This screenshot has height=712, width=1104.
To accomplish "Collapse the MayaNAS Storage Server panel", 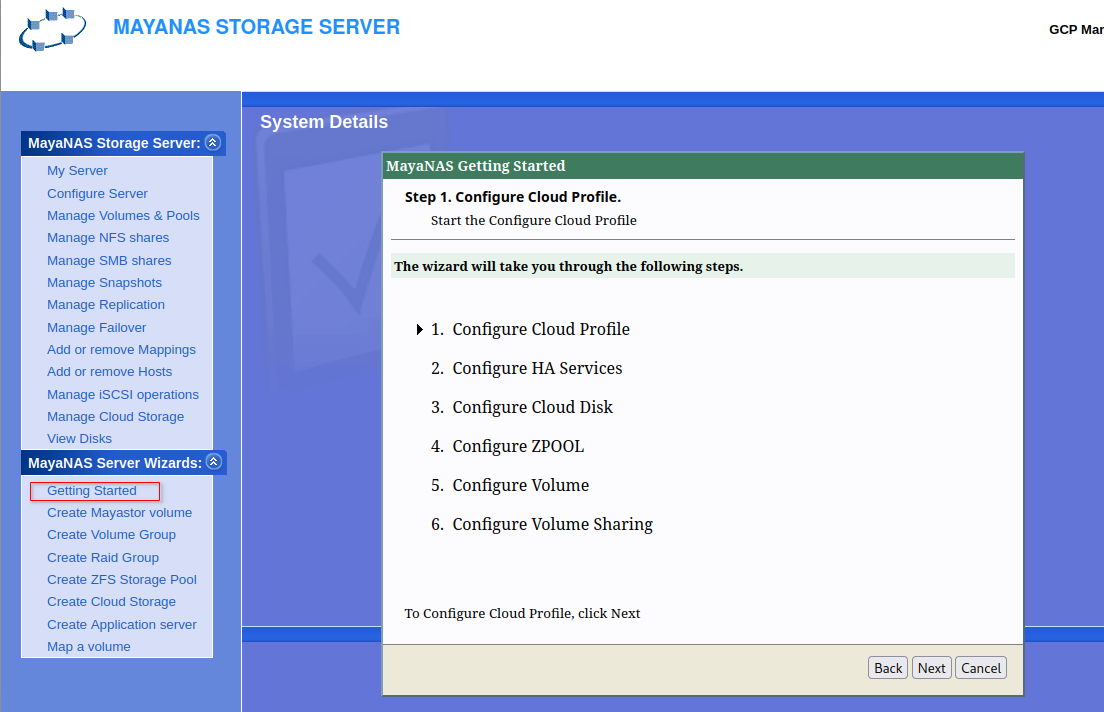I will [212, 143].
